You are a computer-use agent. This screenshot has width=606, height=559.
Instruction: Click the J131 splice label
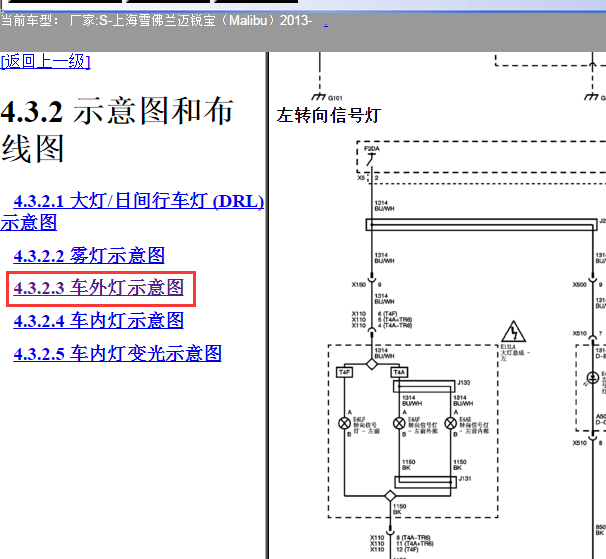[x=465, y=479]
